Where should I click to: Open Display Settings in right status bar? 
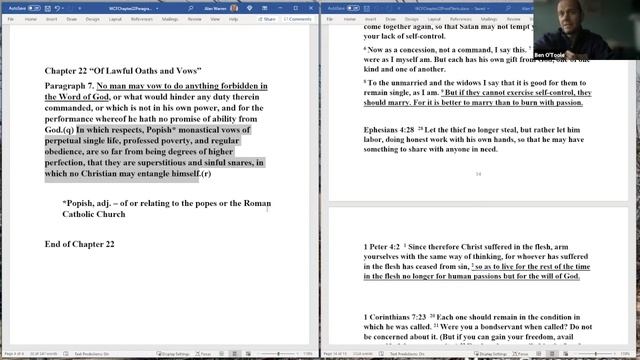490,354
